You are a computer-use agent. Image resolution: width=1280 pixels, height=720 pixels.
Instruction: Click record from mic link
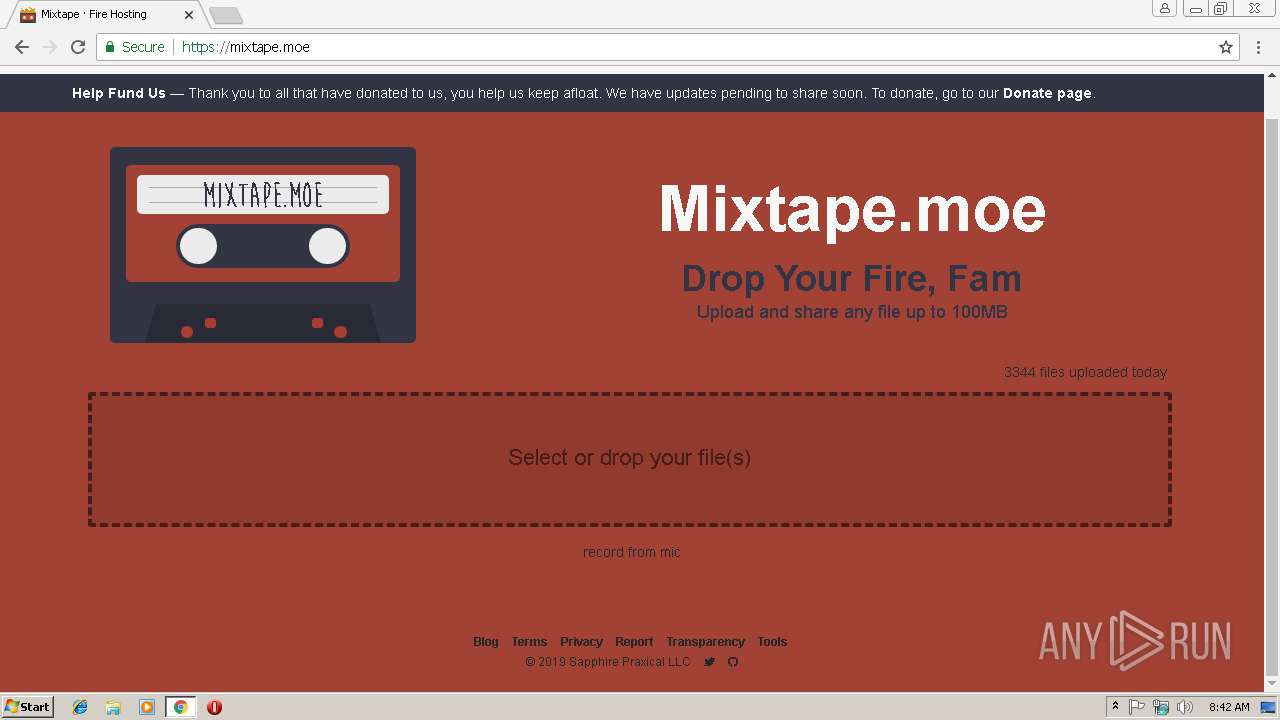click(632, 552)
